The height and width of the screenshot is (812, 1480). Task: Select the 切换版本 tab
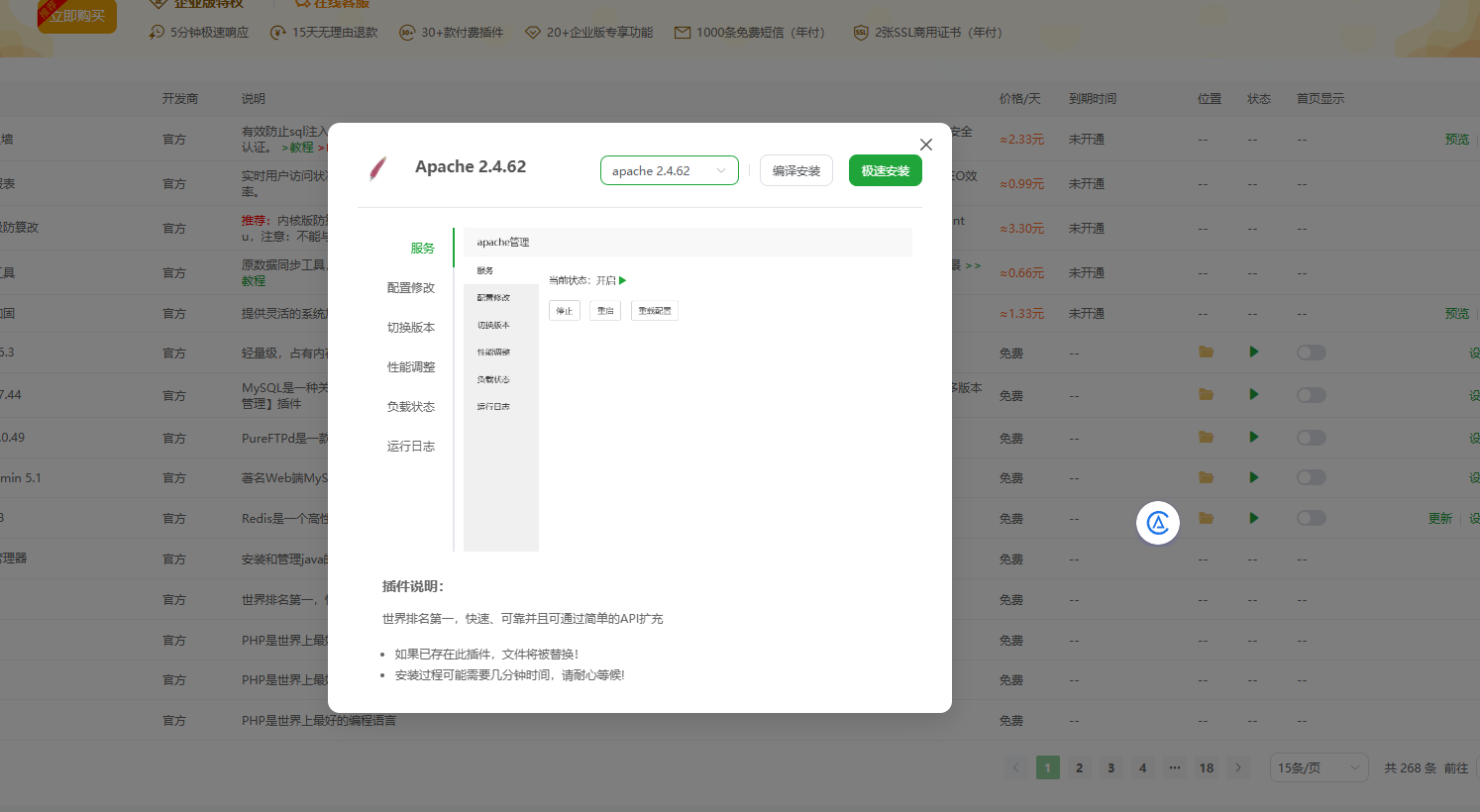411,328
